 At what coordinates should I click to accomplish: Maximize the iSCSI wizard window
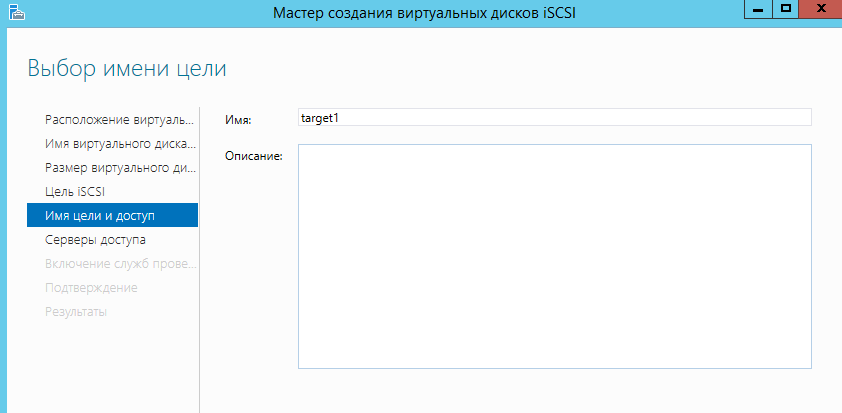786,9
